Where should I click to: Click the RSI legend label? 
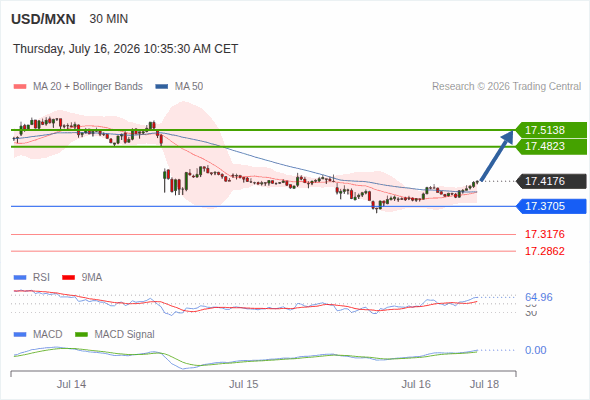41,278
